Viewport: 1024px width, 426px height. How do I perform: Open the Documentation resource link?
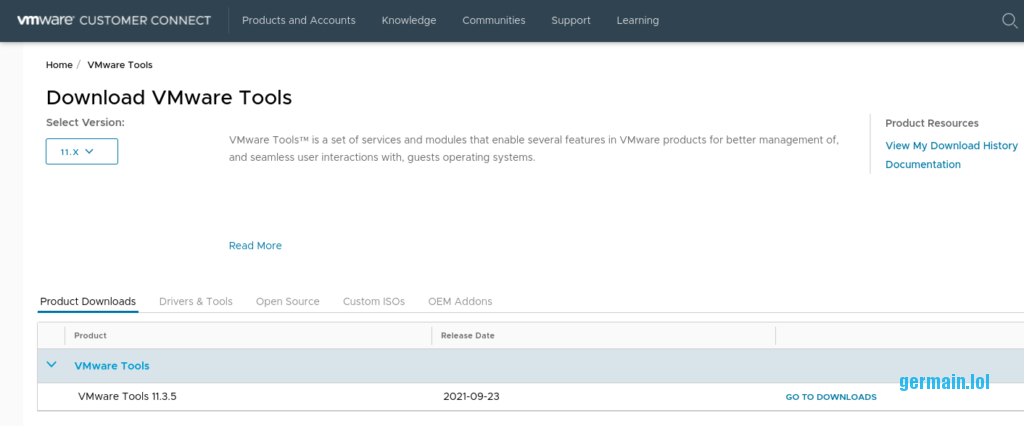click(x=923, y=165)
